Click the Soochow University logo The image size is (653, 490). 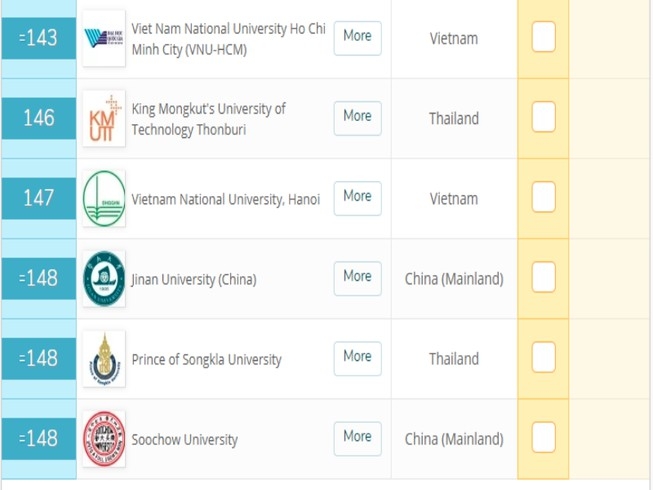coord(104,438)
